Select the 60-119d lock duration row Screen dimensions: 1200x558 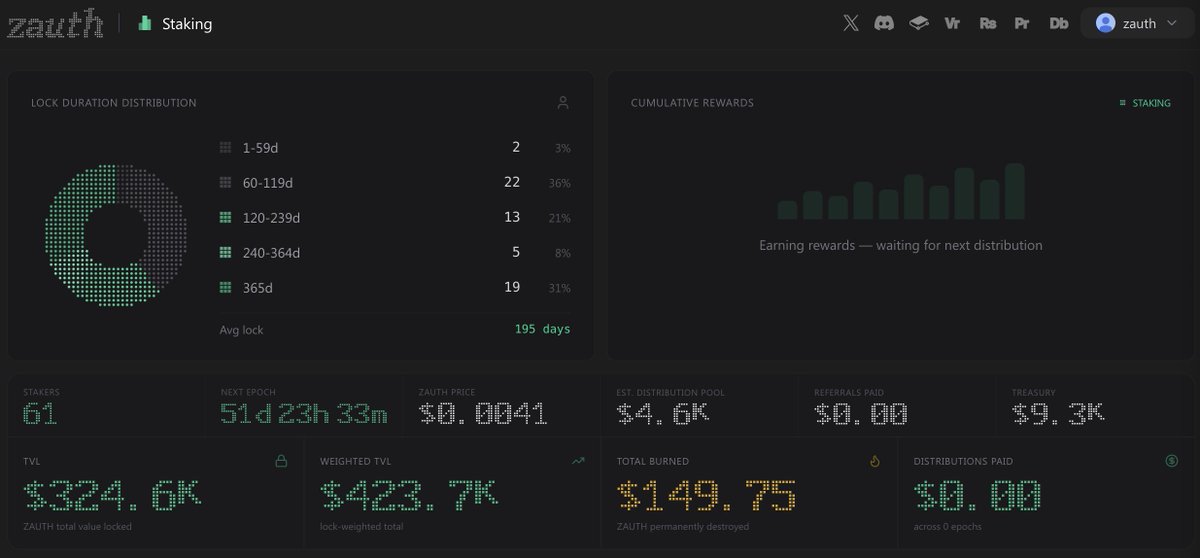(x=395, y=183)
